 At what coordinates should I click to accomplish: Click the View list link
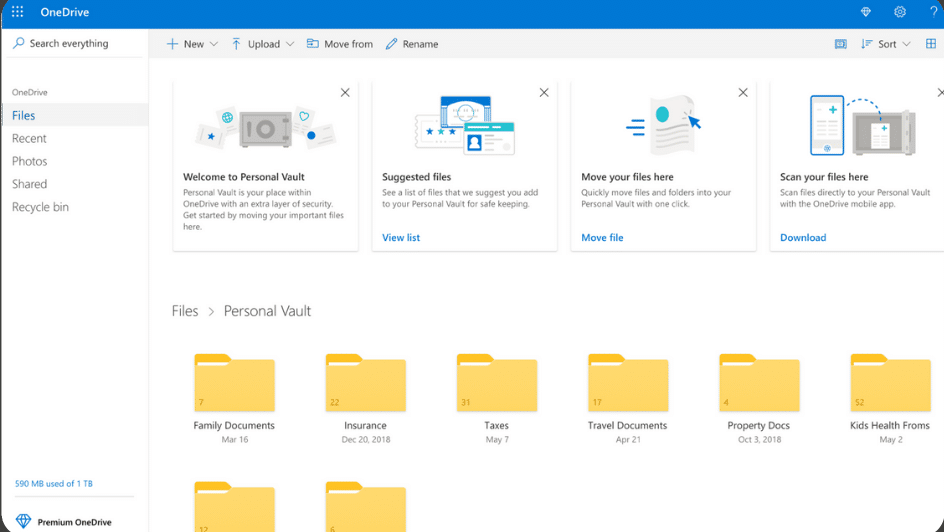pyautogui.click(x=401, y=237)
